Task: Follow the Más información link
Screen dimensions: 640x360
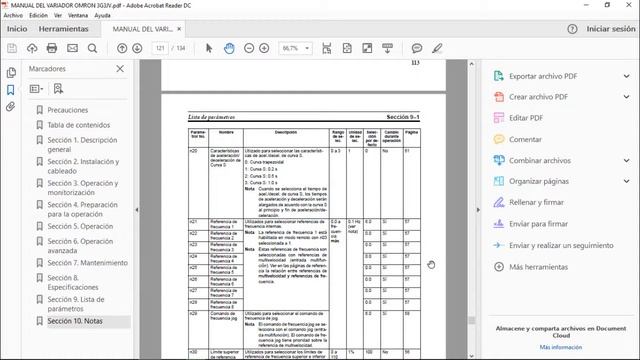Action: coord(561,347)
